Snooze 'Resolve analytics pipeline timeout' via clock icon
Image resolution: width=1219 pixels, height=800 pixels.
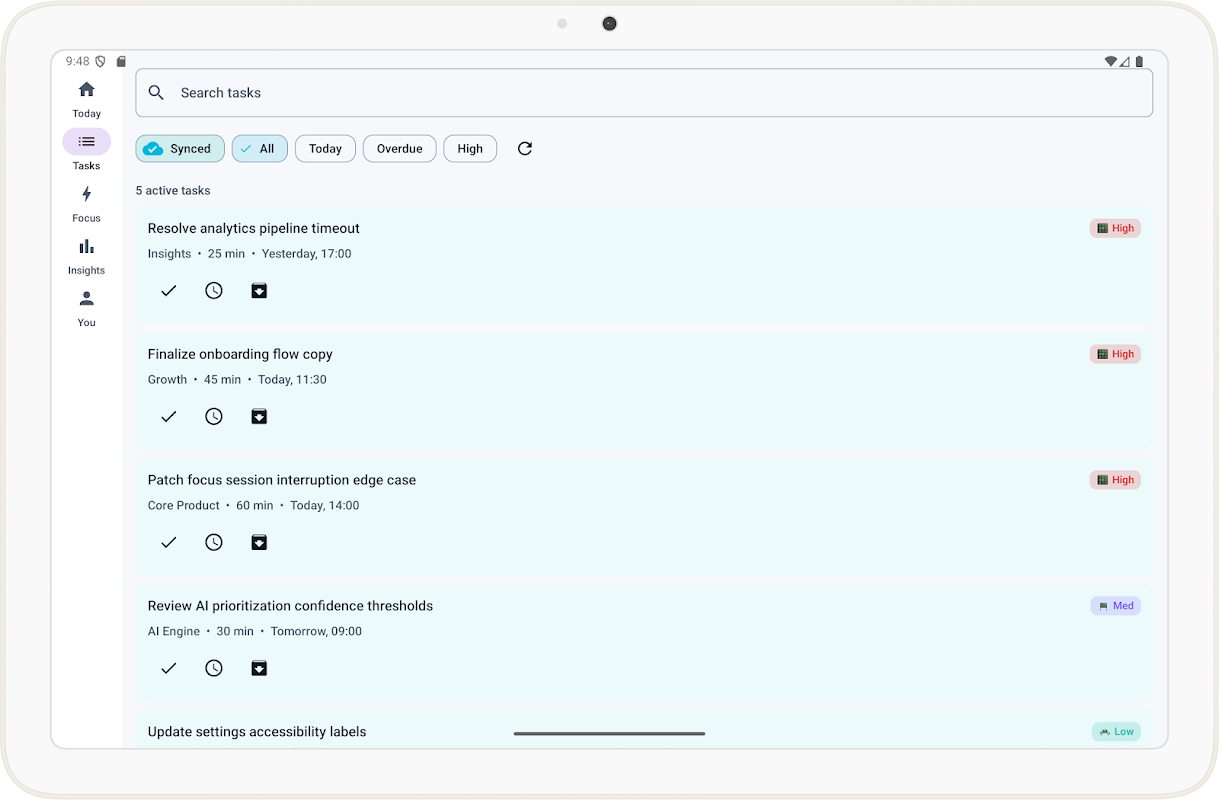pos(214,291)
